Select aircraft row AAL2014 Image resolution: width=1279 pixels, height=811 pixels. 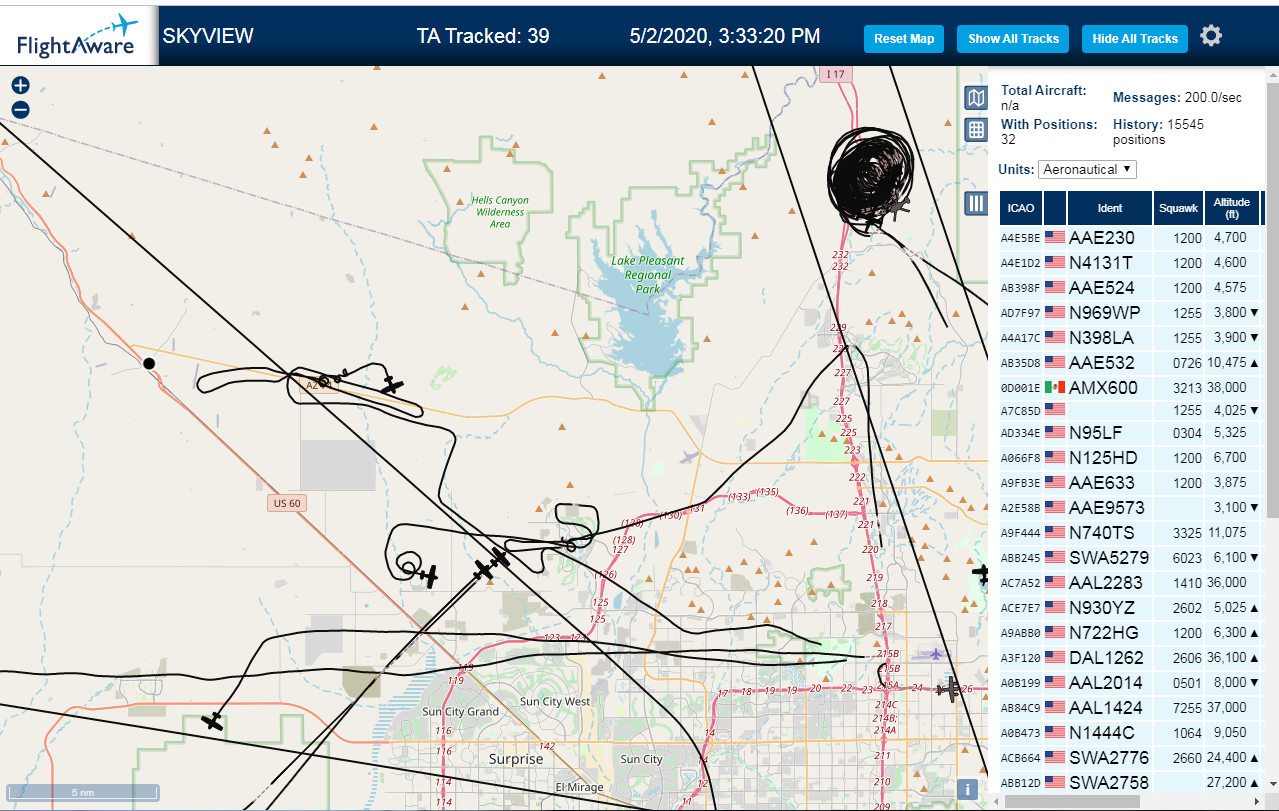[1130, 683]
